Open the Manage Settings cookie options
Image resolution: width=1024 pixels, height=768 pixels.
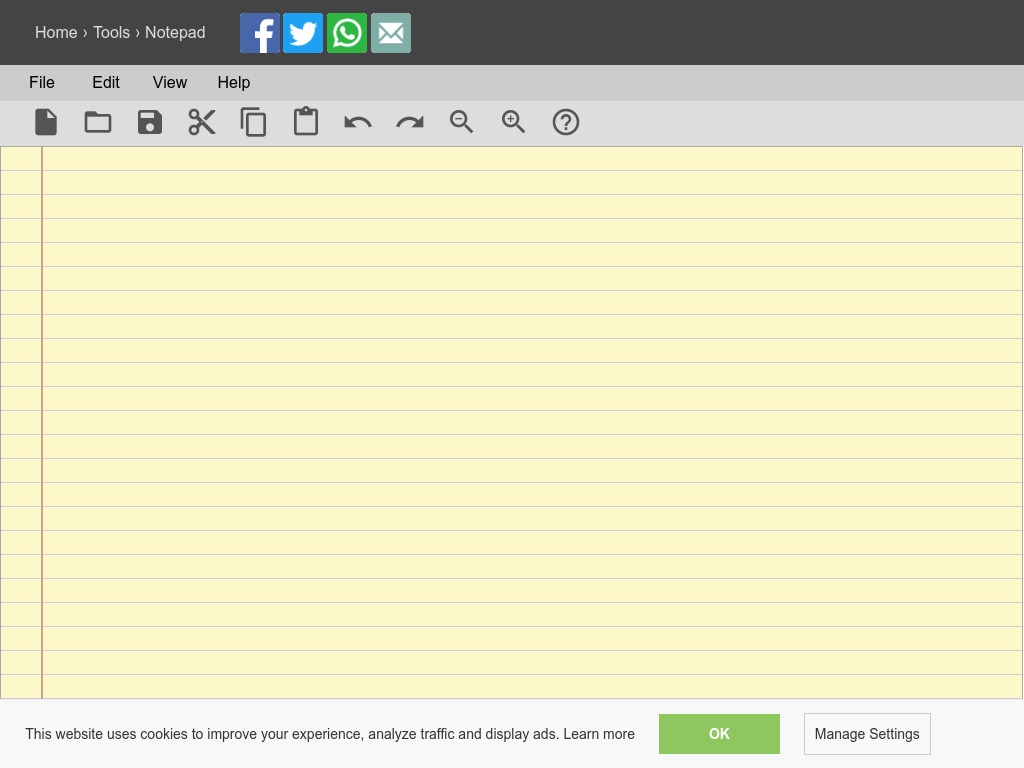(867, 734)
